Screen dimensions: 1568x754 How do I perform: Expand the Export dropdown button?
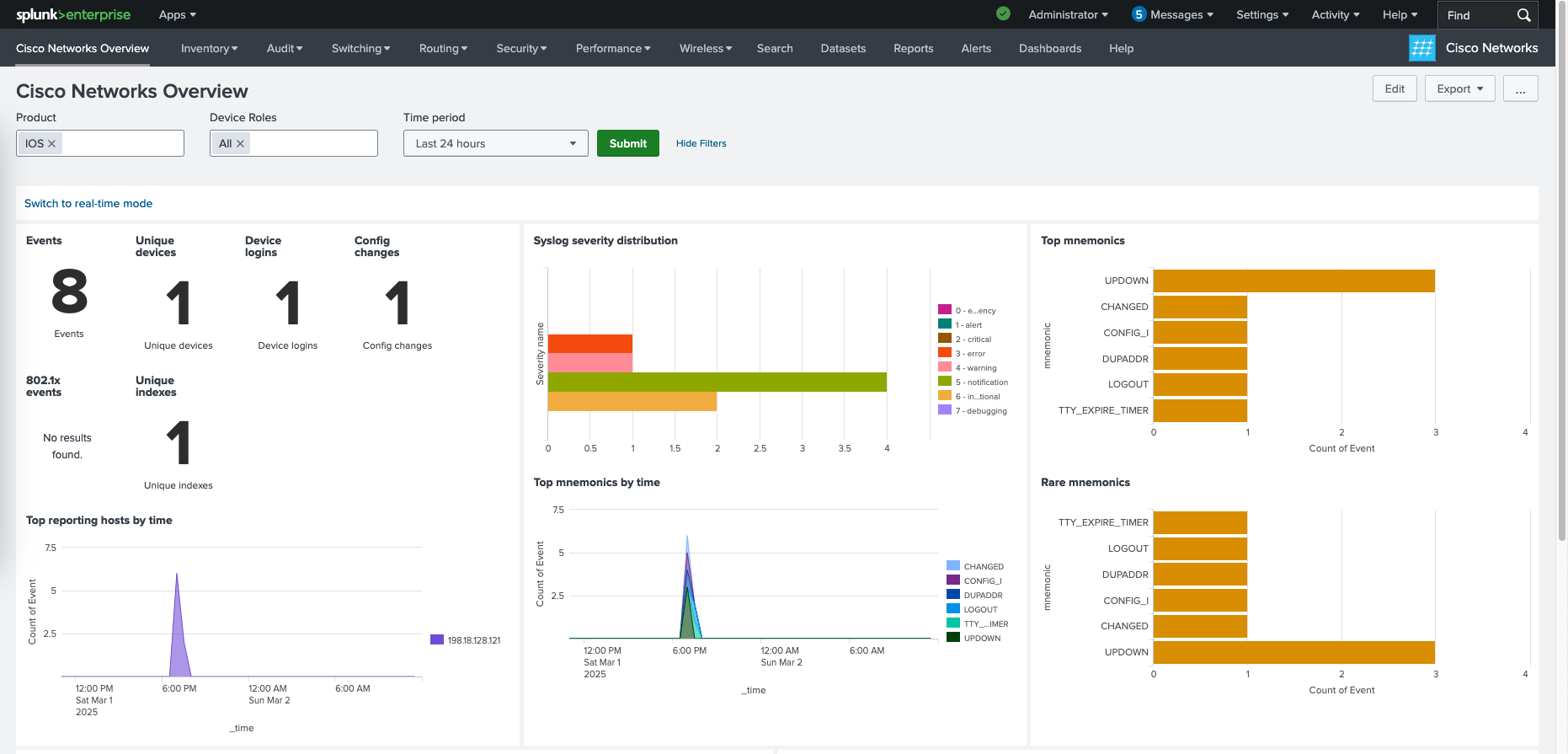pos(1459,89)
